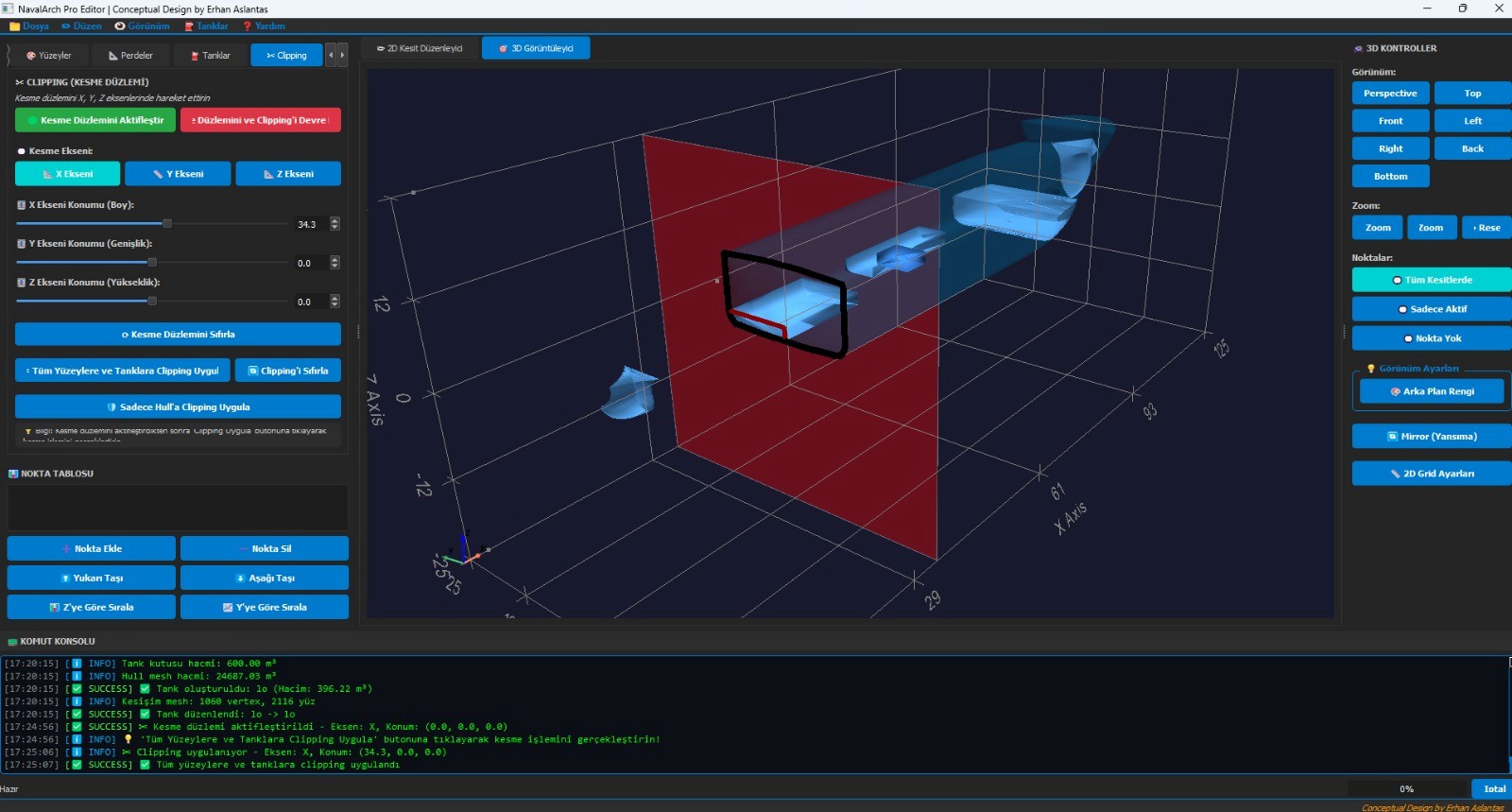1512x812 pixels.
Task: Focus the Y Ekseni Konumu value field
Action: point(311,264)
